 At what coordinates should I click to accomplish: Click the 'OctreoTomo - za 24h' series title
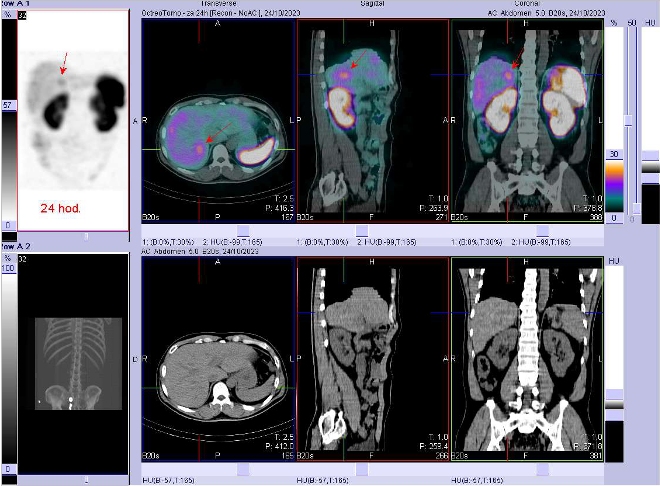pyautogui.click(x=221, y=13)
